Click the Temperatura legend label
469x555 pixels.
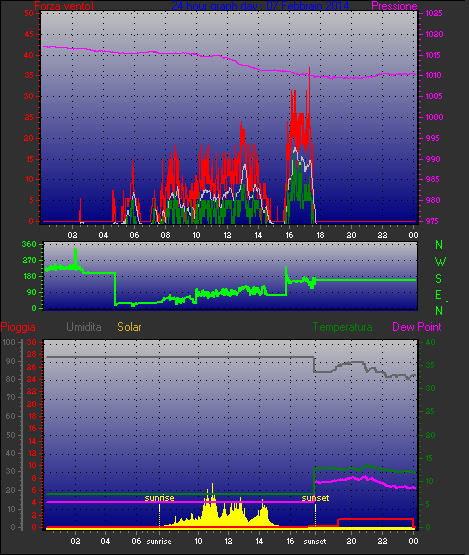click(x=342, y=327)
